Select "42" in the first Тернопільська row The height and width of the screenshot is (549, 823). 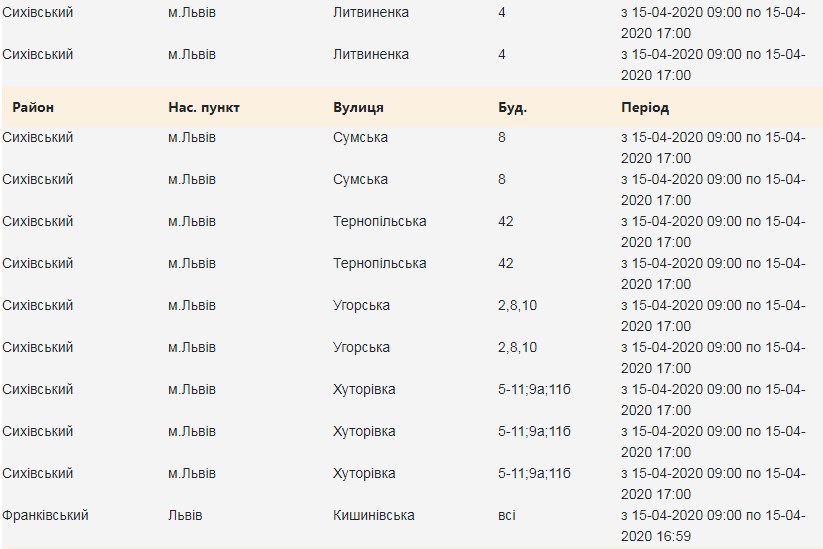506,221
